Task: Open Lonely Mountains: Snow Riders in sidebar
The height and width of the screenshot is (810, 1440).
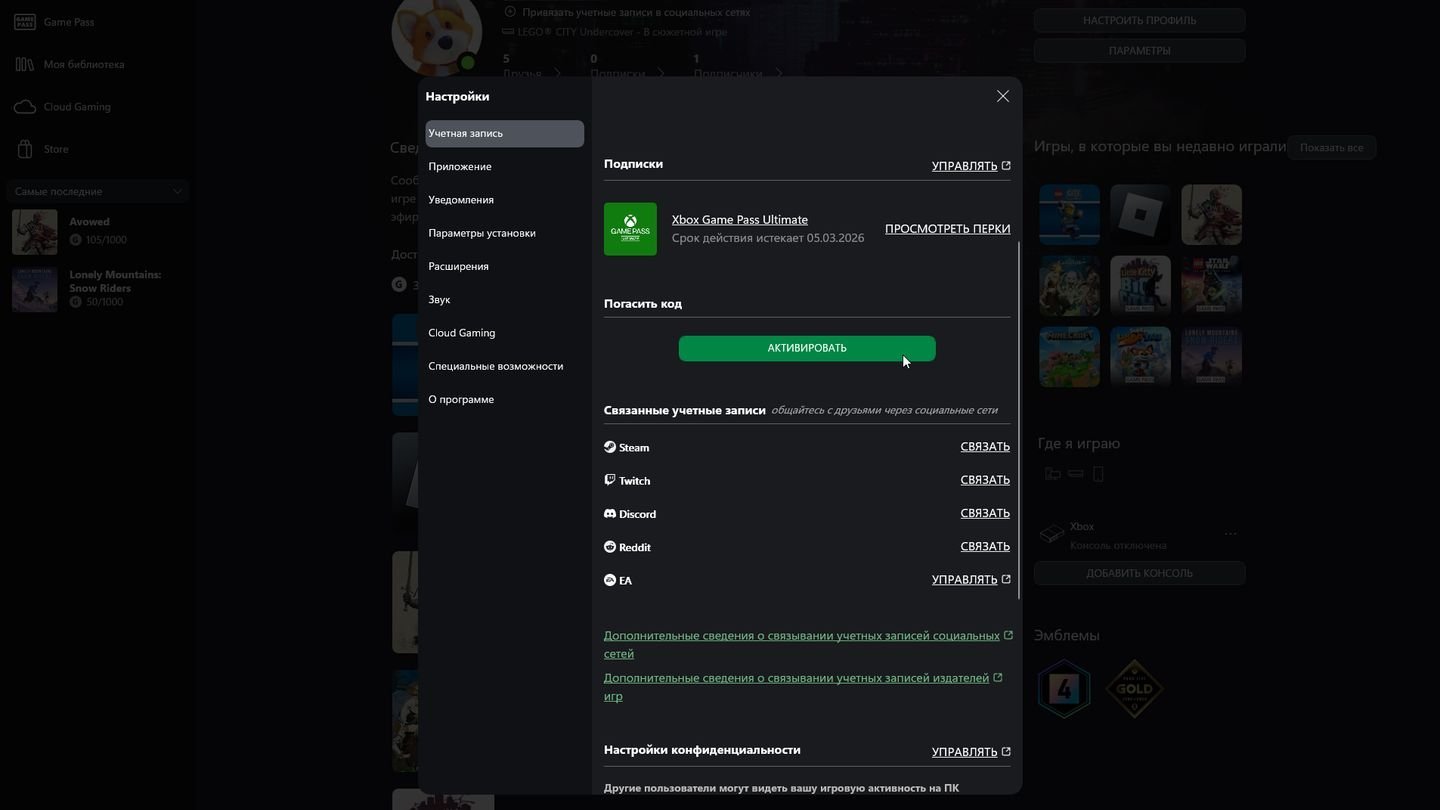Action: (x=97, y=289)
